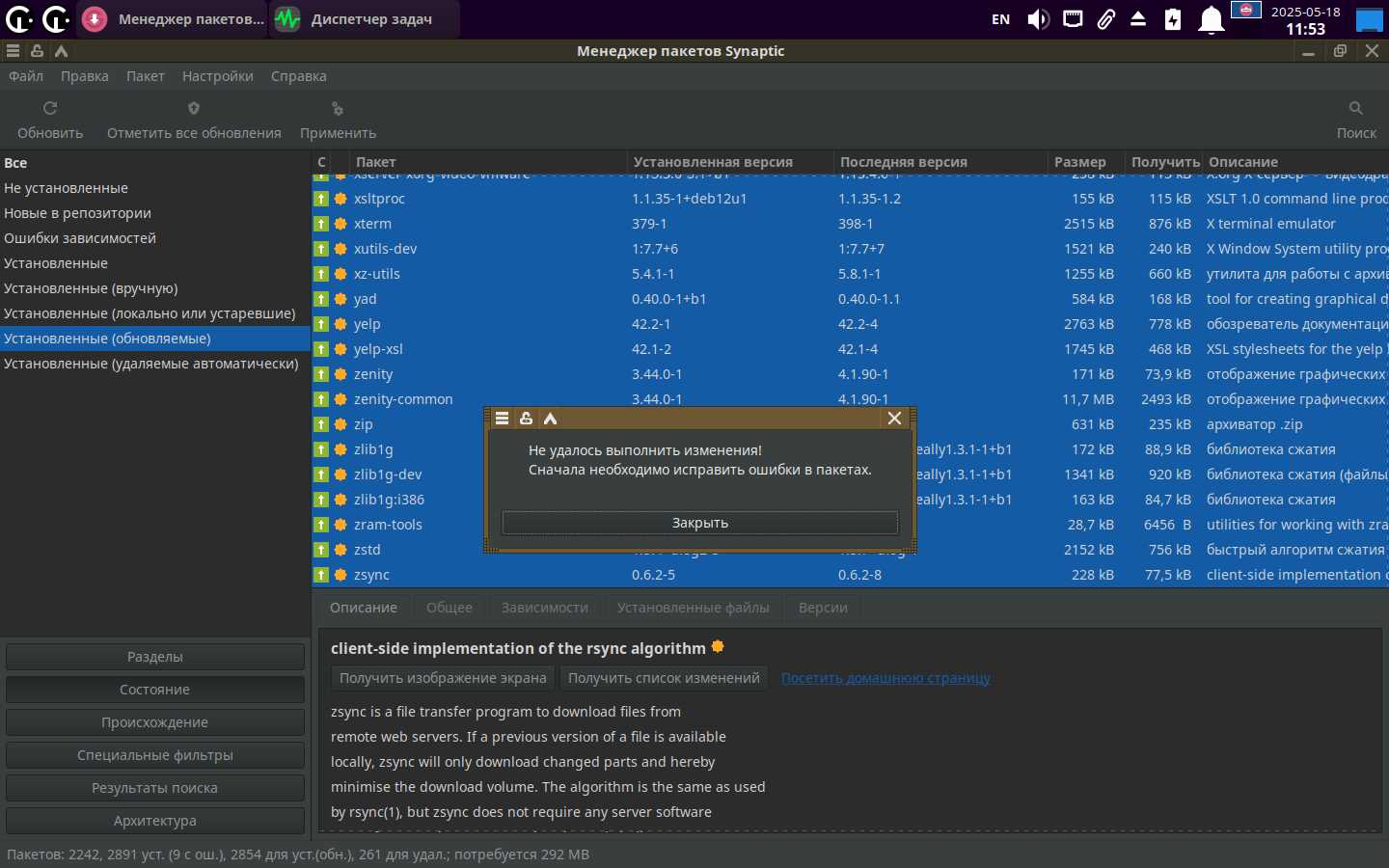Click the orange support icon beside zram-tools

[x=340, y=525]
